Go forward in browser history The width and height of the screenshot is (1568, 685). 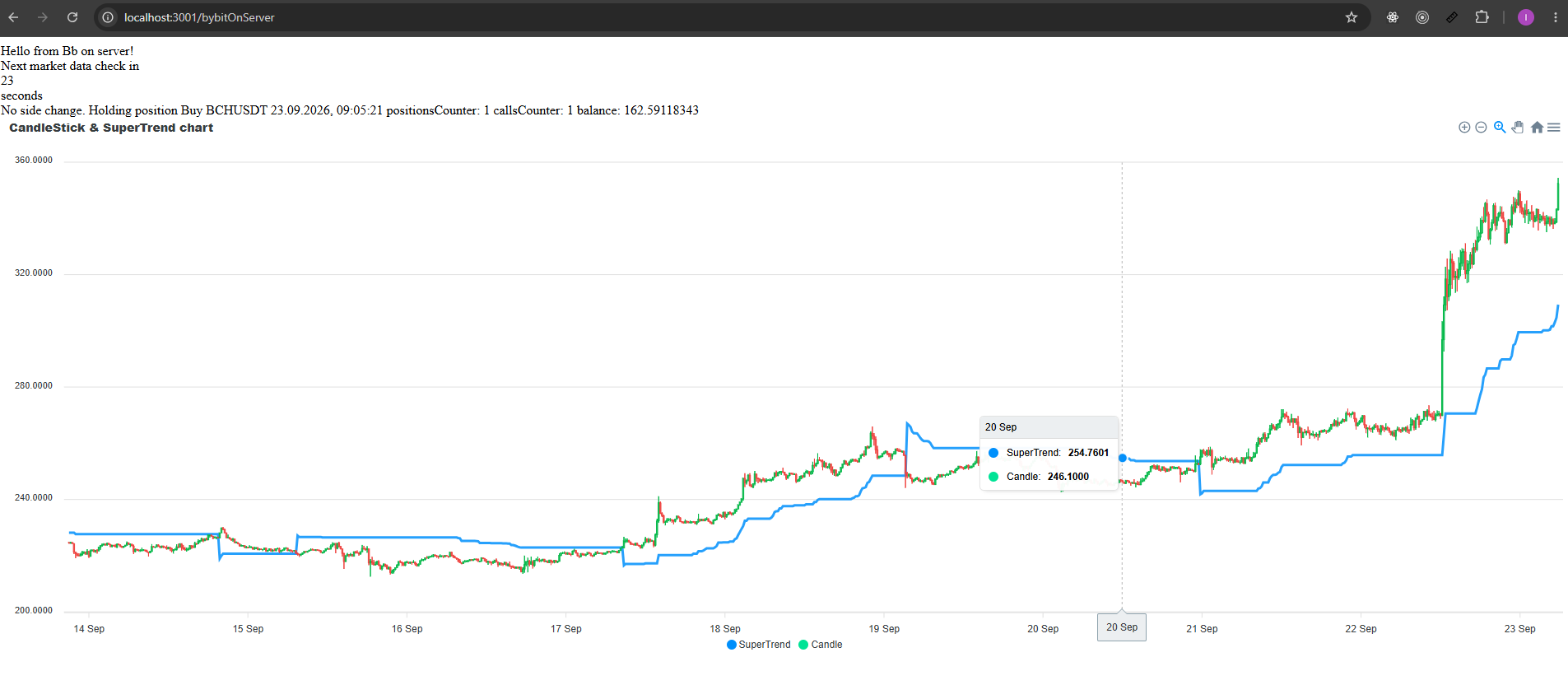(x=43, y=17)
